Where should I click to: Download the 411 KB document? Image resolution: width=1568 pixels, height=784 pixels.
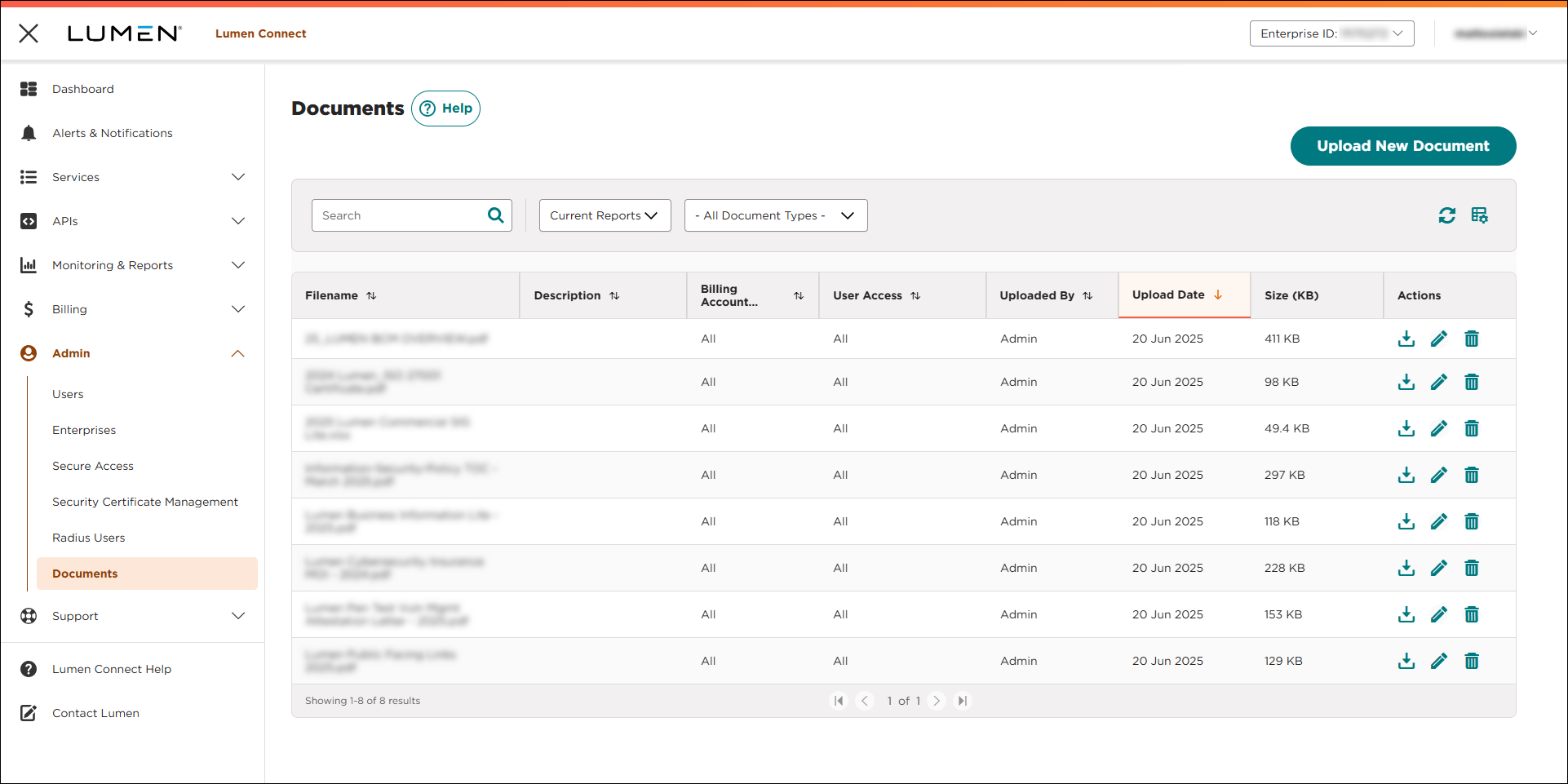[1406, 339]
